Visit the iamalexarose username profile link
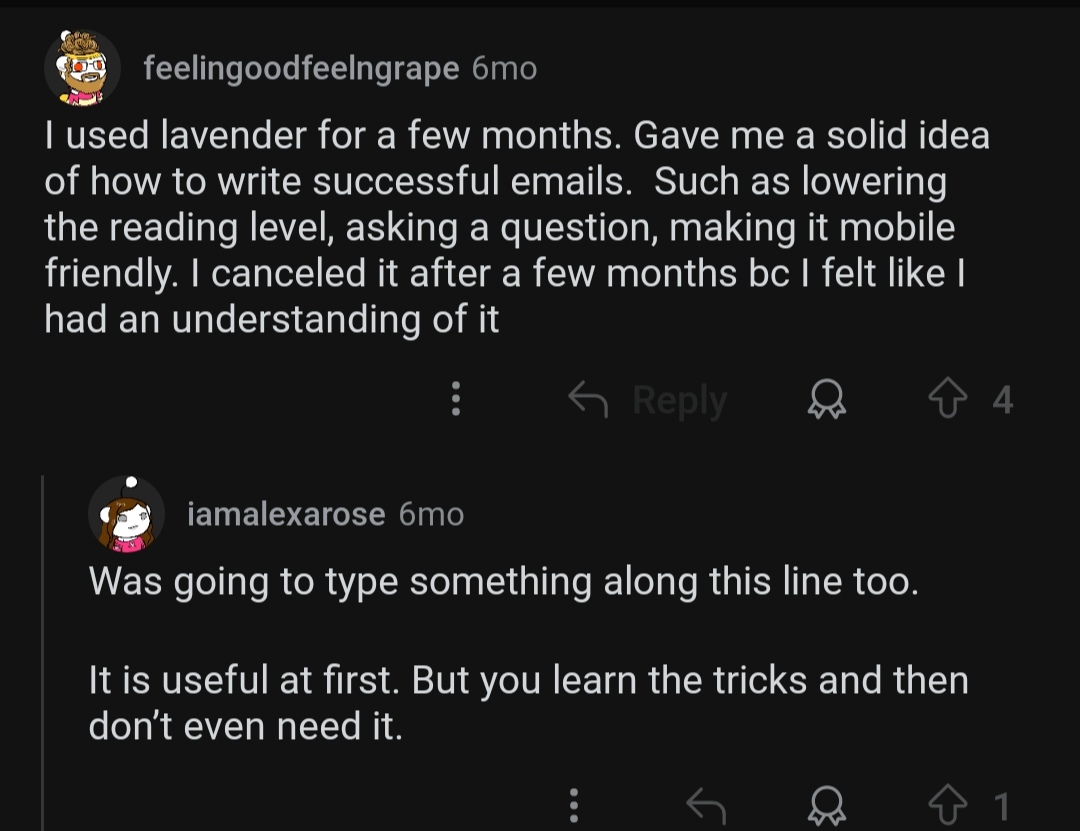Screen dimensions: 1080x831 point(286,515)
